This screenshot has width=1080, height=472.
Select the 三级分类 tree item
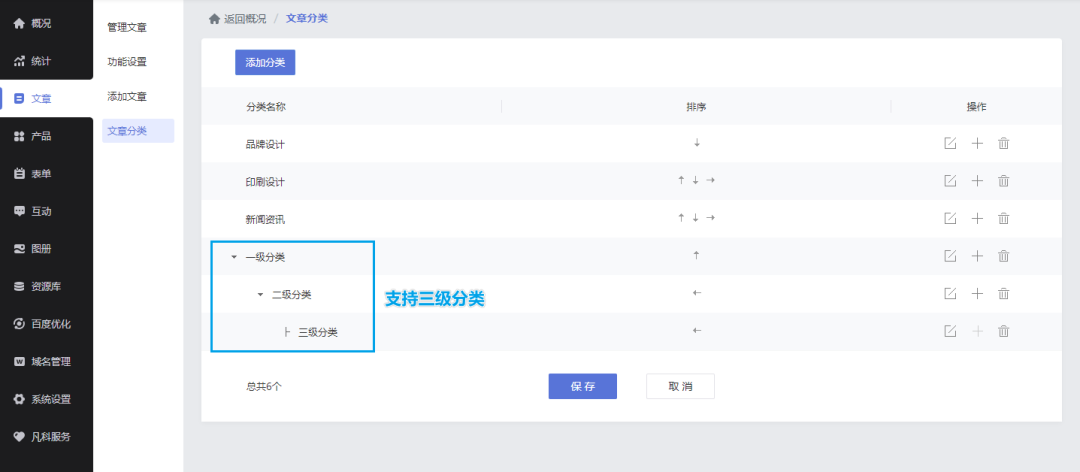[x=317, y=332]
